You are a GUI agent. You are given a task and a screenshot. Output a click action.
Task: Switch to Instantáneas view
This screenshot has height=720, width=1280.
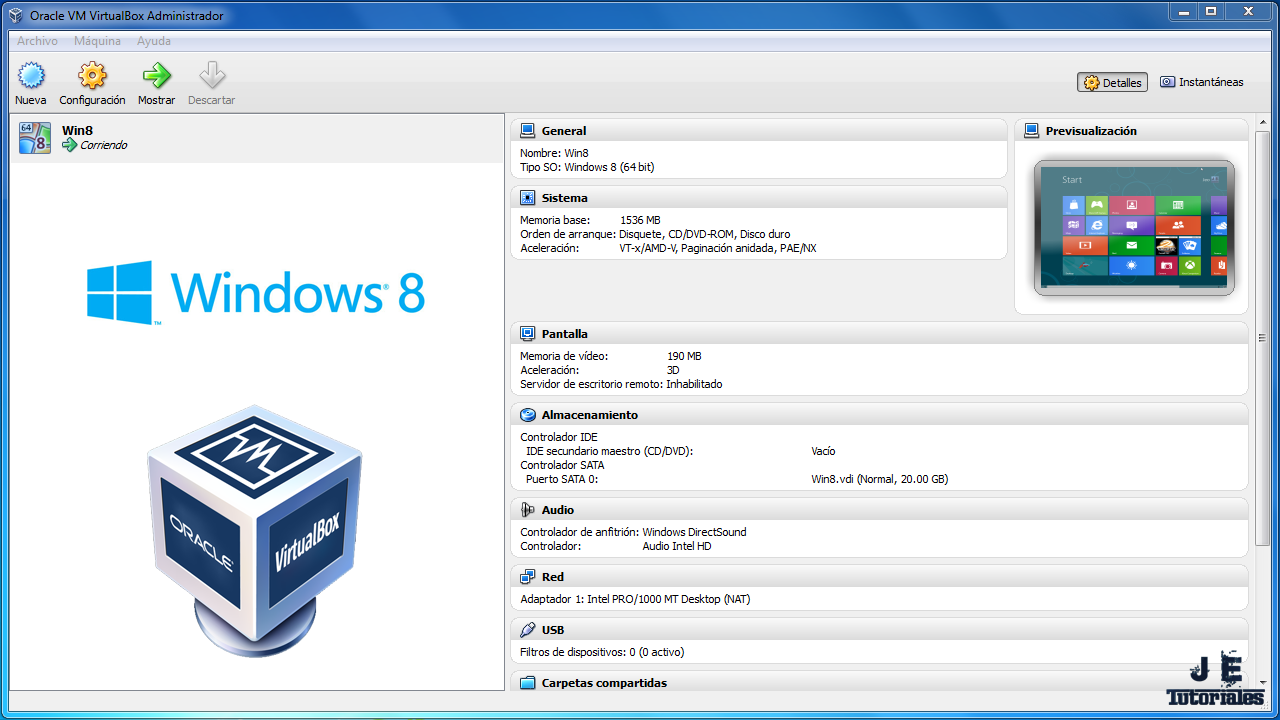[1202, 82]
